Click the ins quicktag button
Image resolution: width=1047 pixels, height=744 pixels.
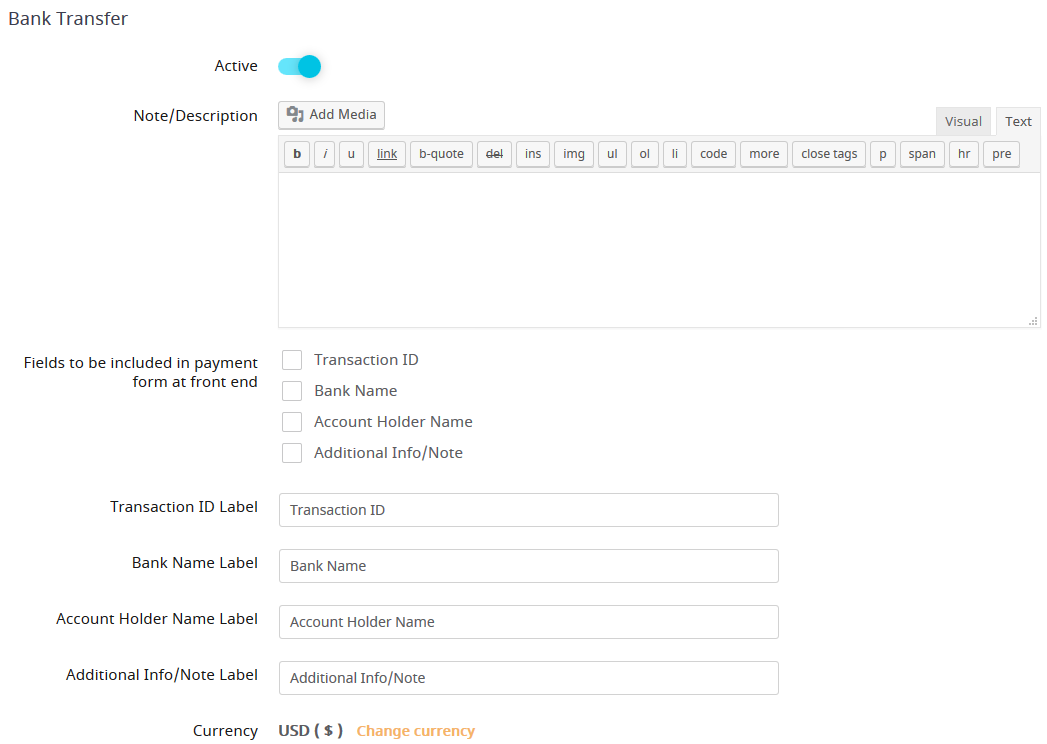click(x=533, y=154)
